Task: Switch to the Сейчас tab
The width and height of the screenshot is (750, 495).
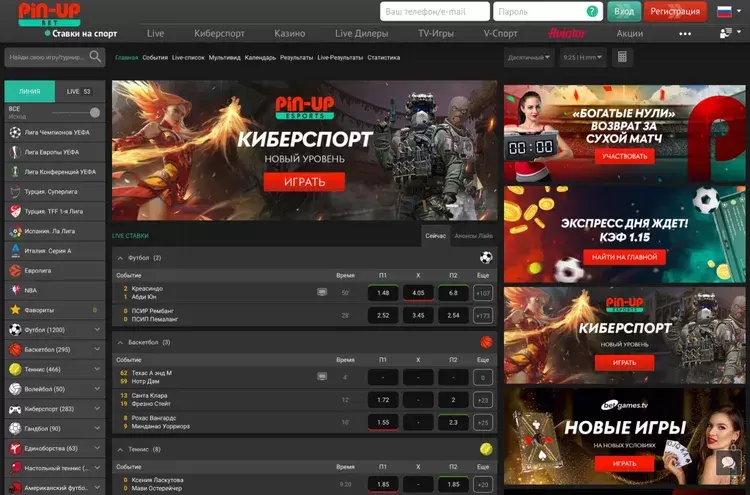Action: (x=435, y=236)
